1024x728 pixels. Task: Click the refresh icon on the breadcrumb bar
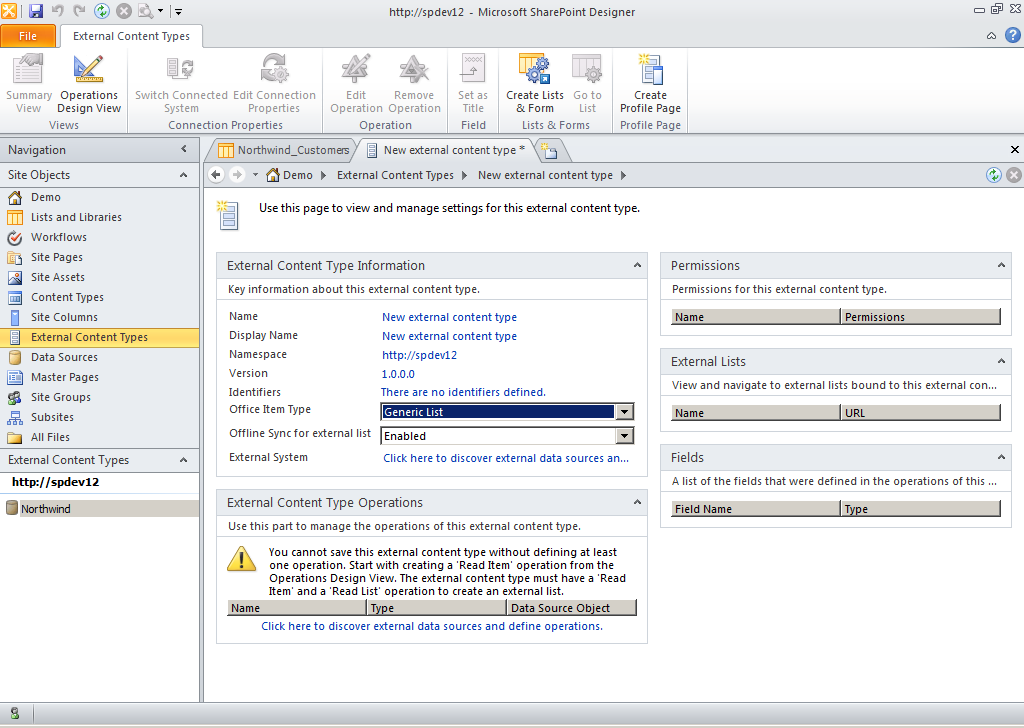coord(993,175)
